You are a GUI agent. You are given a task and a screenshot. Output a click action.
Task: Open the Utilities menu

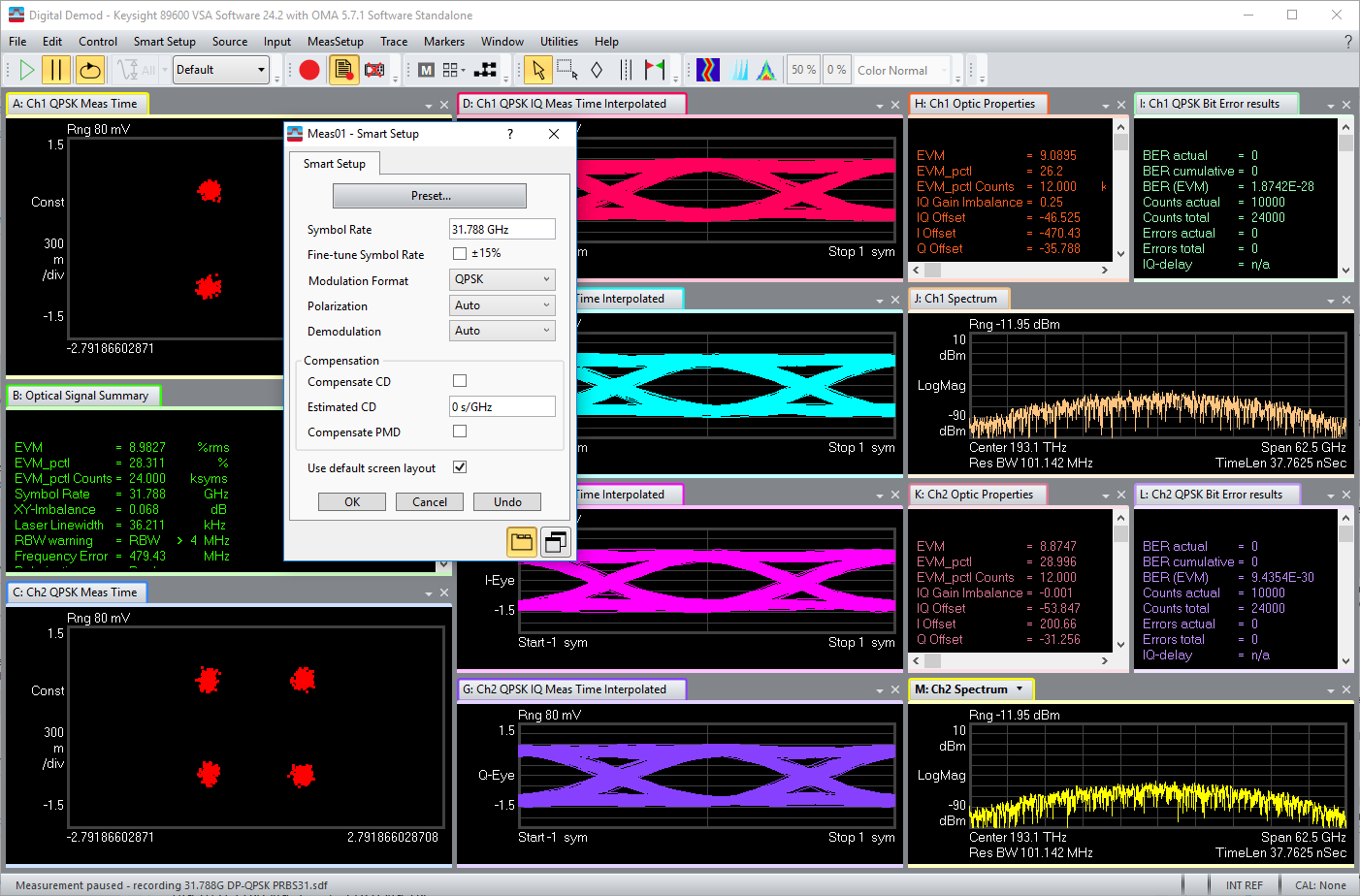click(x=559, y=42)
